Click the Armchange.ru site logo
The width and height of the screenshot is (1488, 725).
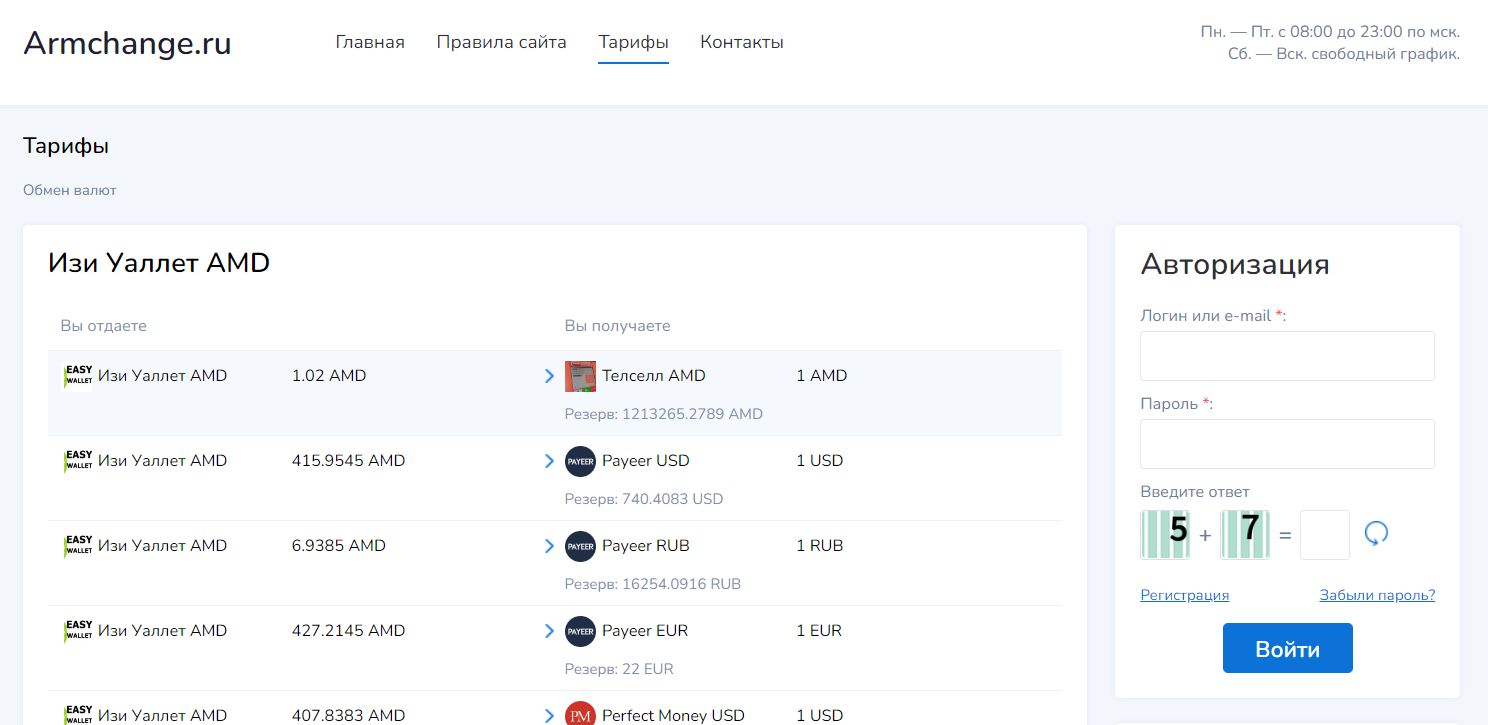click(x=127, y=43)
